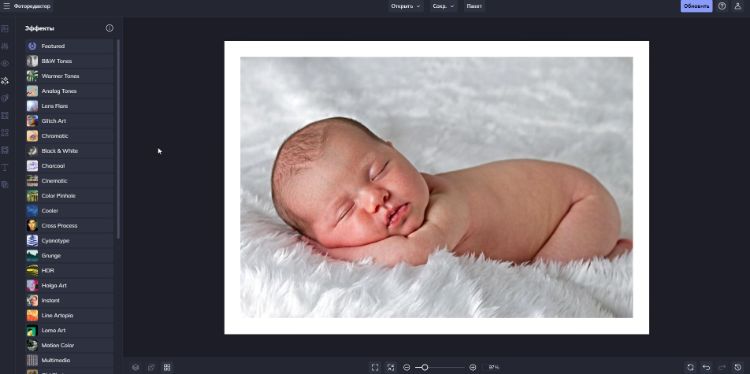Select the Motion Color effect row
The width and height of the screenshot is (750, 374).
tap(69, 345)
